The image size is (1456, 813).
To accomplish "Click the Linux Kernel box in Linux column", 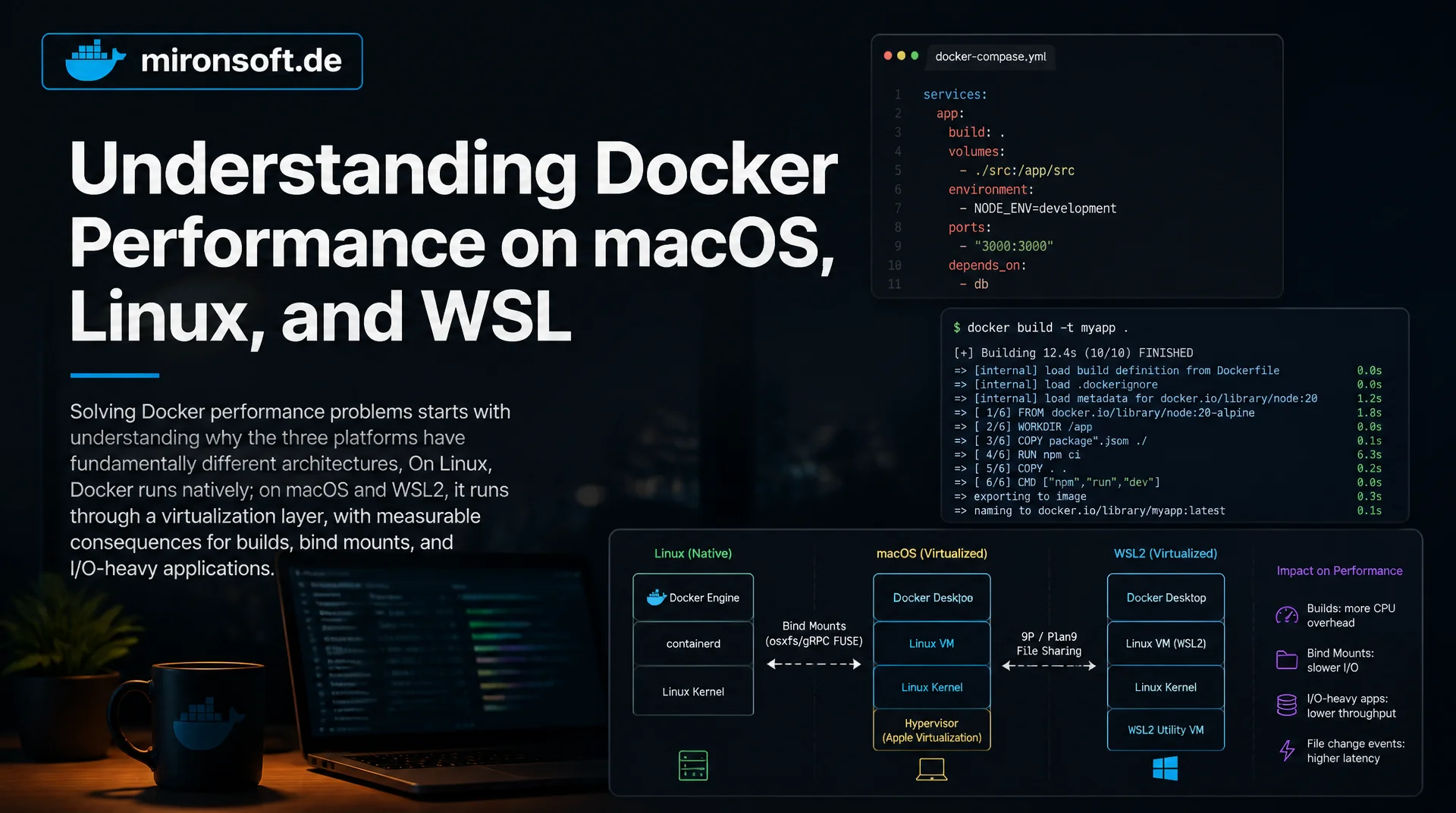I will coord(693,691).
